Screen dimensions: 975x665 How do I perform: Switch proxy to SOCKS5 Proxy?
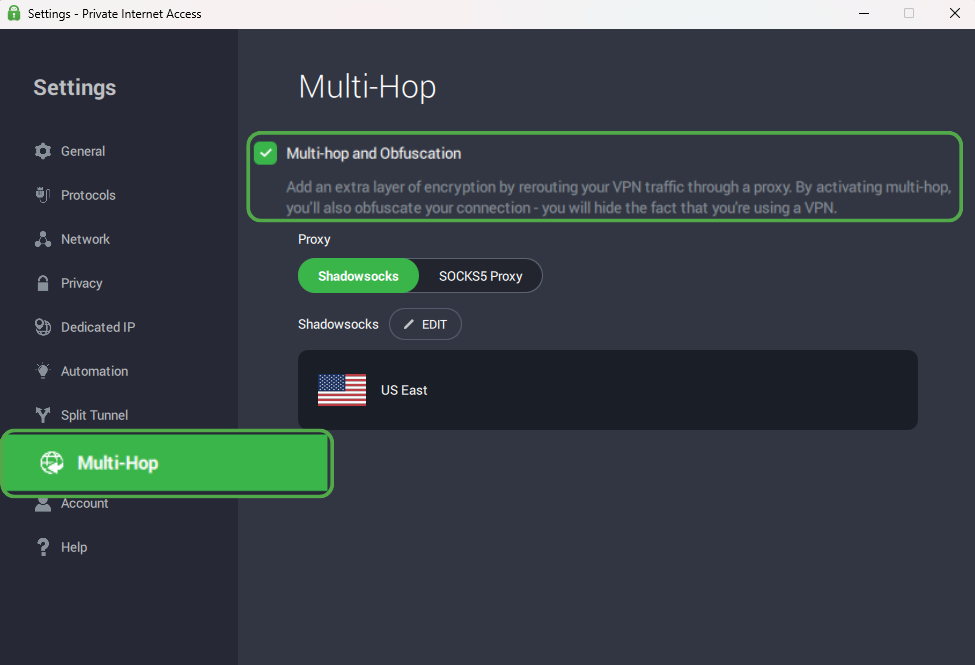(x=480, y=276)
